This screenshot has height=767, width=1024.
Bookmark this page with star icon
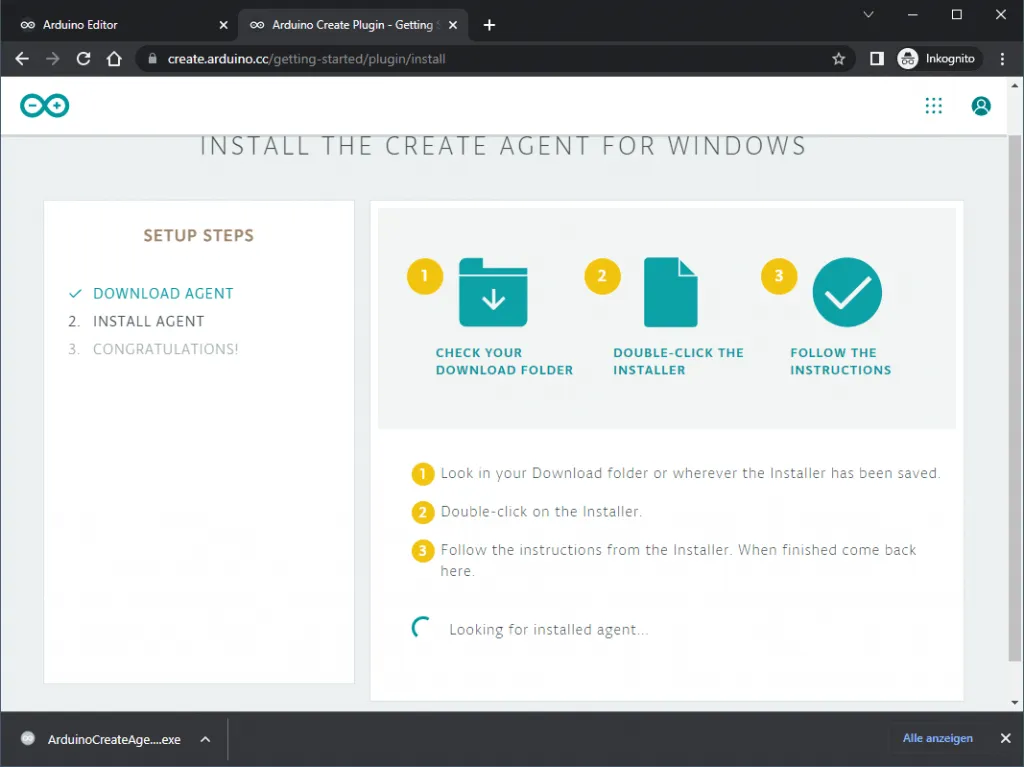click(x=838, y=59)
